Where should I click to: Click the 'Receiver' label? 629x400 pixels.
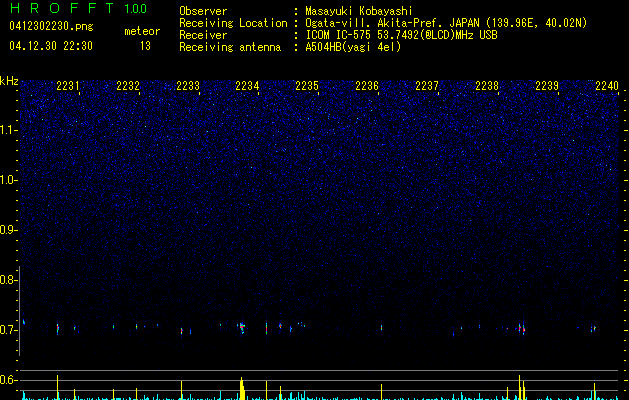(203, 35)
